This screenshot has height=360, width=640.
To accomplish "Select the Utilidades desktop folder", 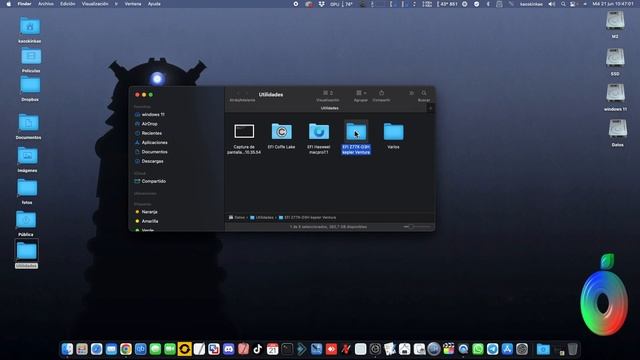I will [x=27, y=251].
